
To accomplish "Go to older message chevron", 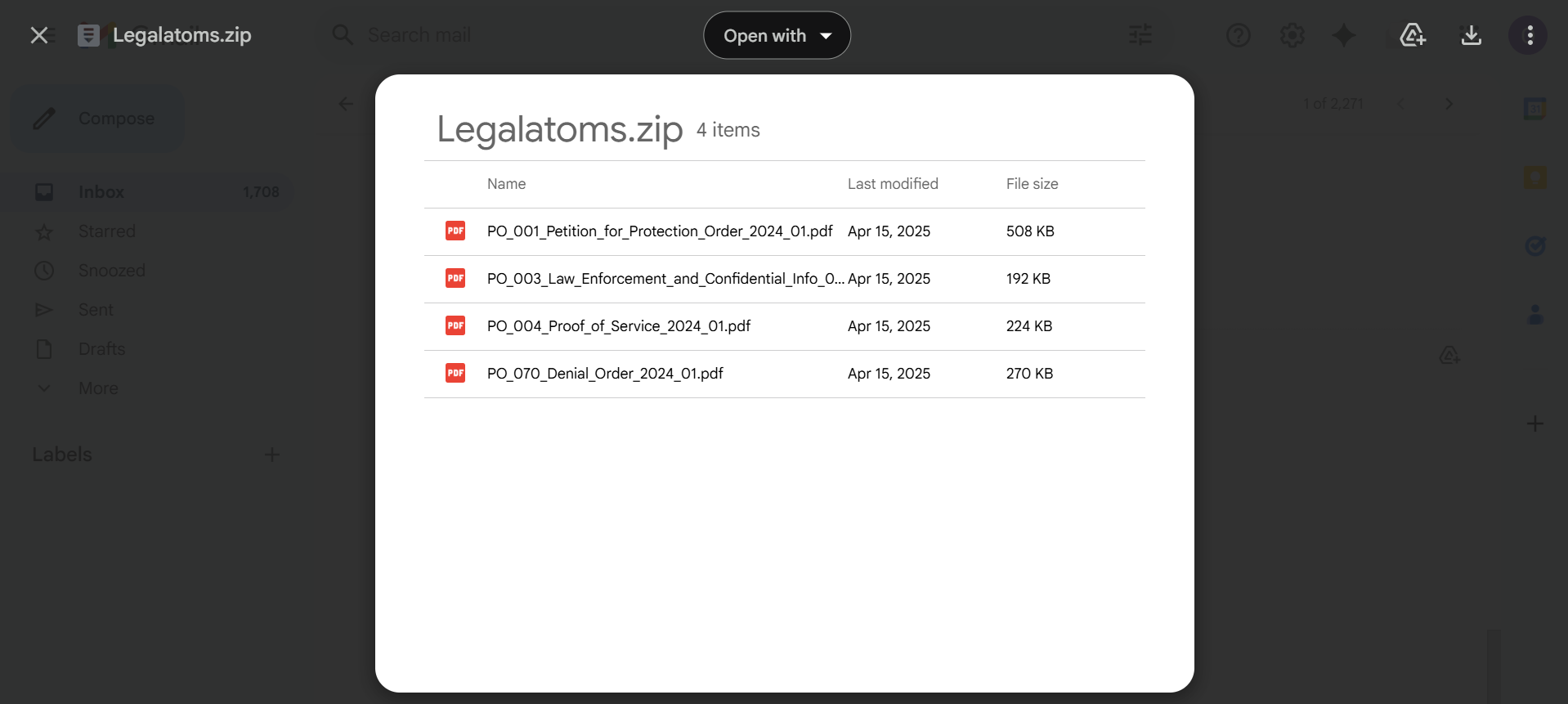I will (1449, 104).
